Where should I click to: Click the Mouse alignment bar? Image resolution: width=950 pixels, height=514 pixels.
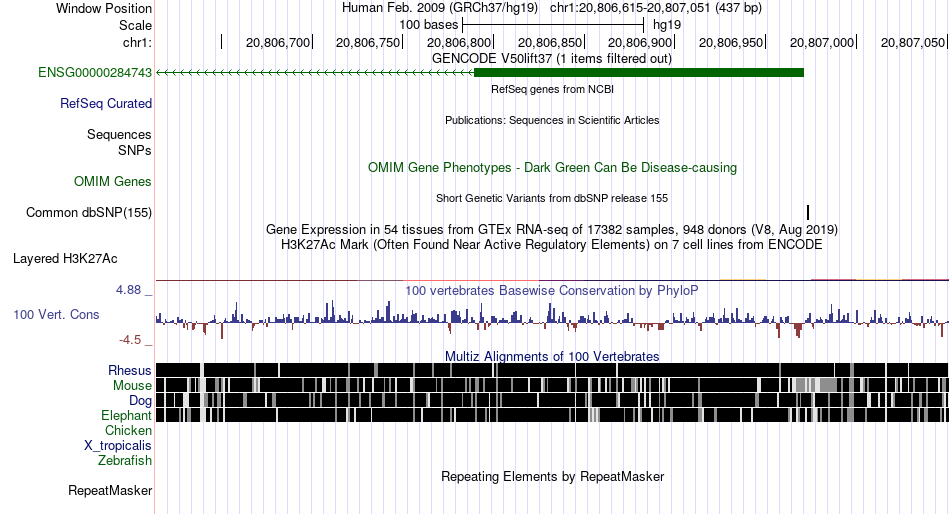click(552, 386)
